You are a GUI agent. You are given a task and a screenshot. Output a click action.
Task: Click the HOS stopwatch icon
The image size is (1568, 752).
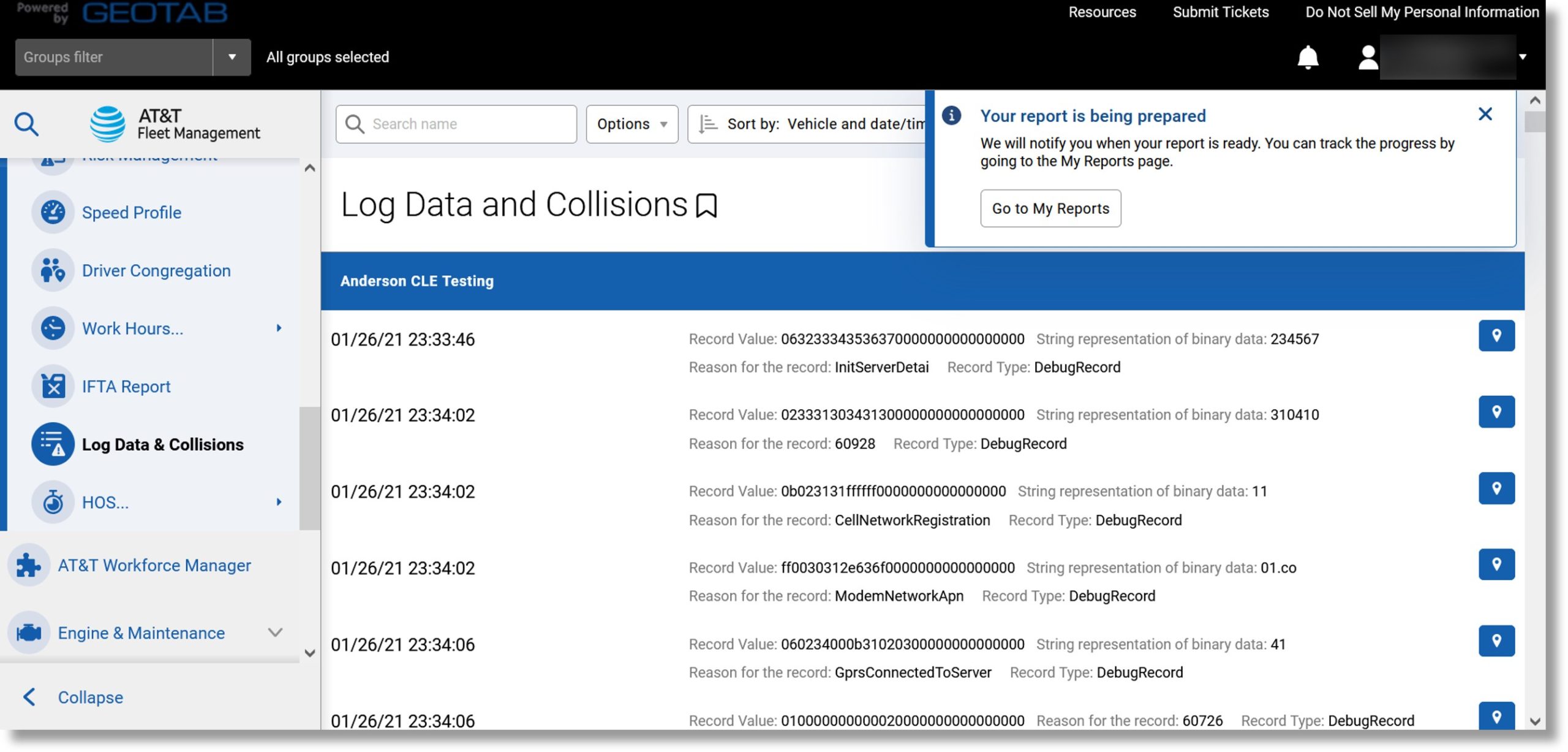click(53, 502)
